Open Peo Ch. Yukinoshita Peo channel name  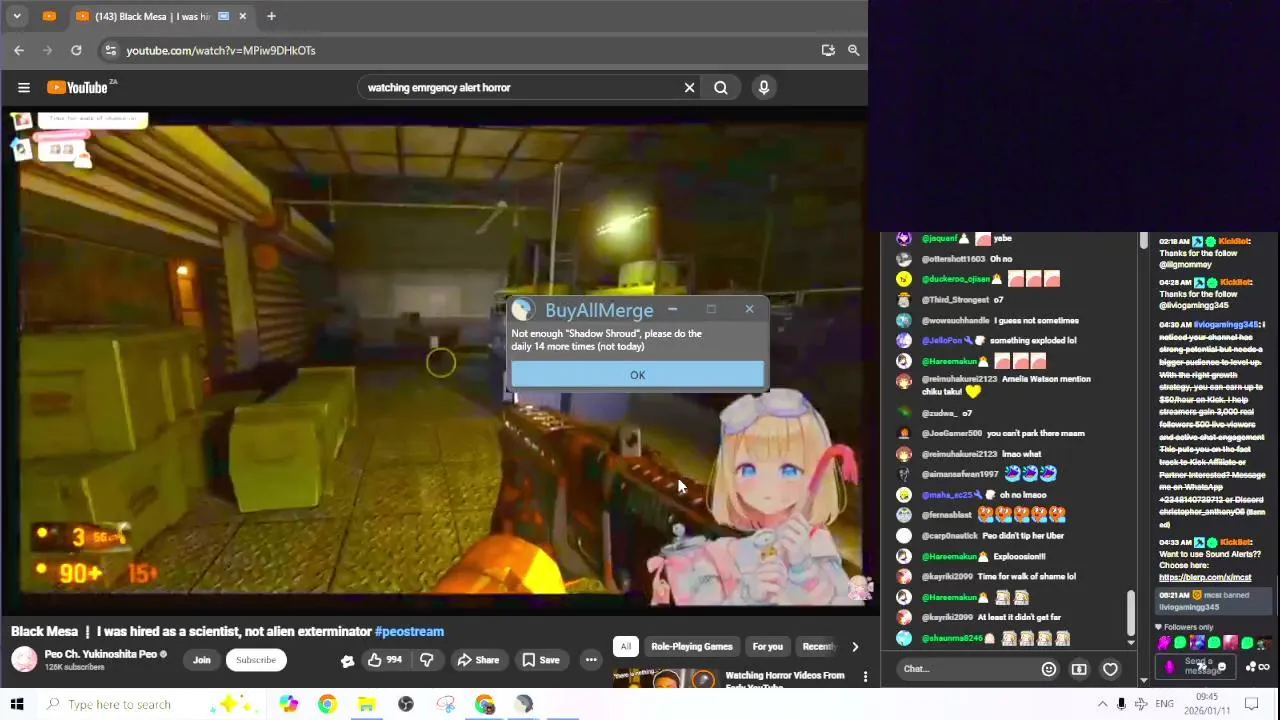pyautogui.click(x=100, y=654)
